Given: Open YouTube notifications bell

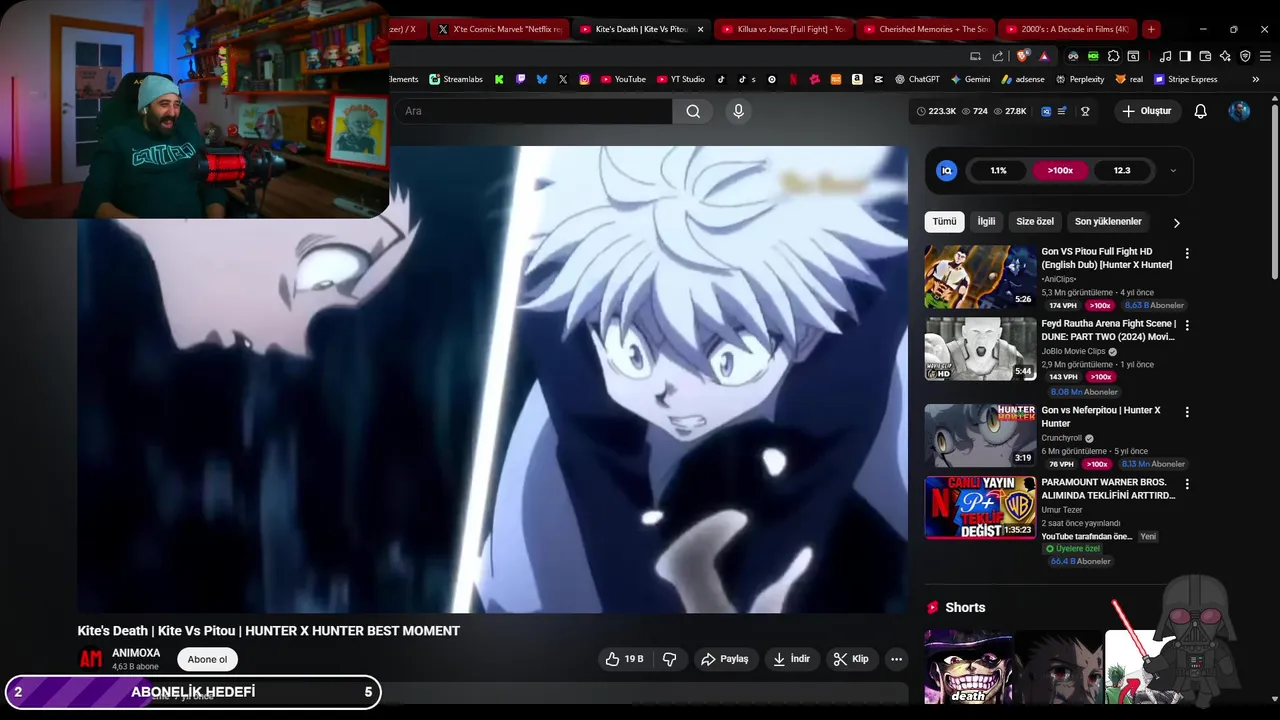Looking at the screenshot, I should point(1200,111).
